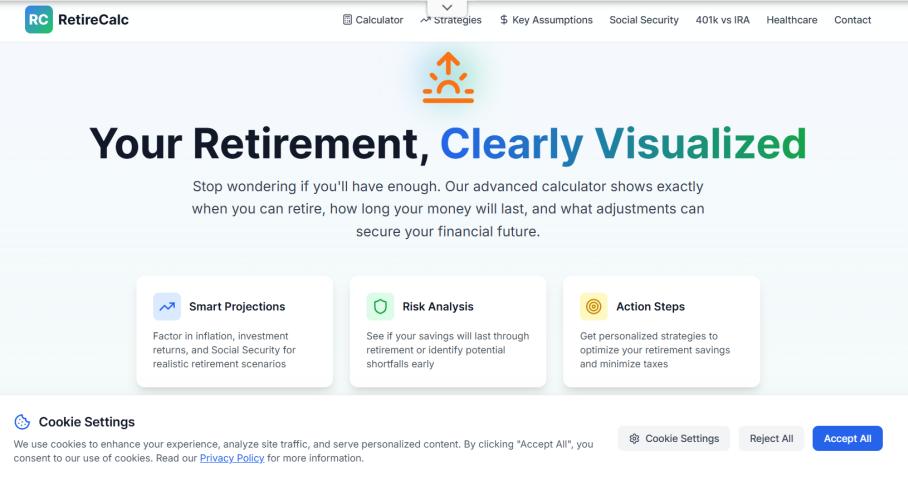Click the calculator icon in navbar

348,20
